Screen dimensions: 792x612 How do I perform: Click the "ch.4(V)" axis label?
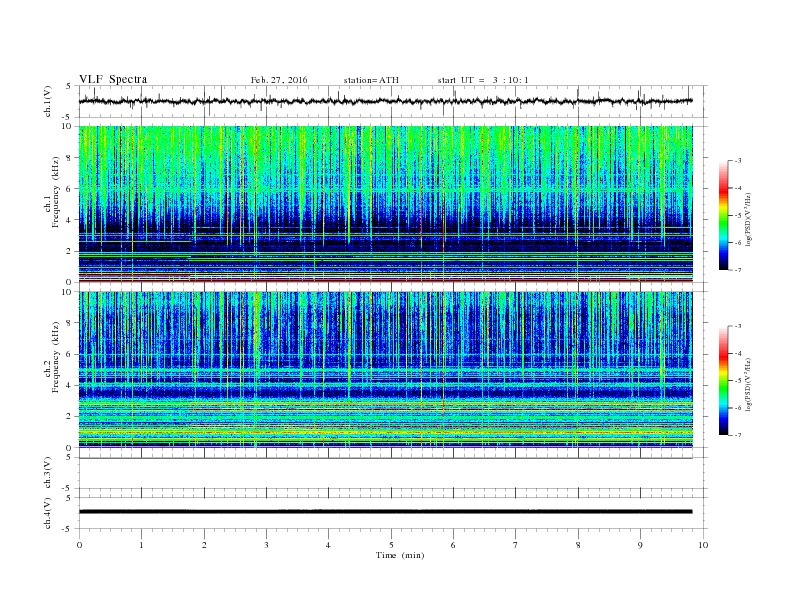tap(48, 513)
